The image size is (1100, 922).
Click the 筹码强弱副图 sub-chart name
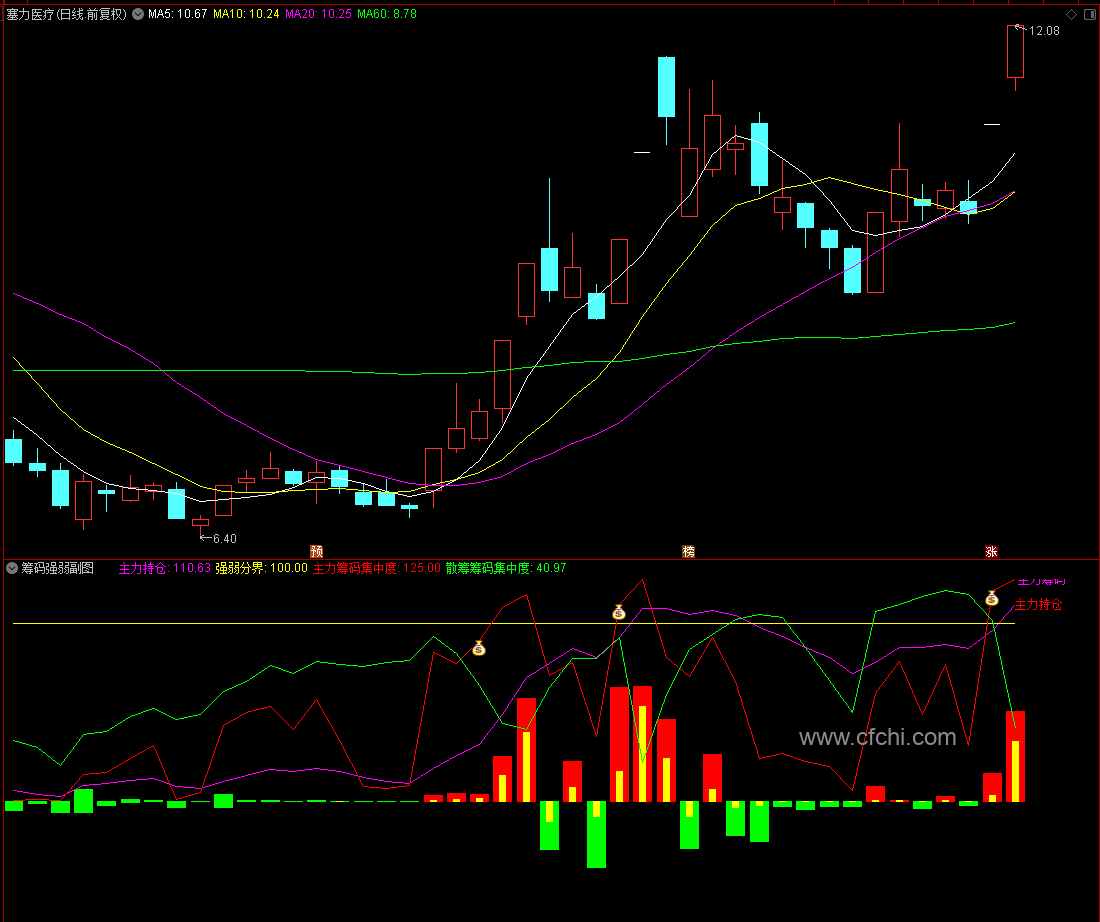(58, 568)
